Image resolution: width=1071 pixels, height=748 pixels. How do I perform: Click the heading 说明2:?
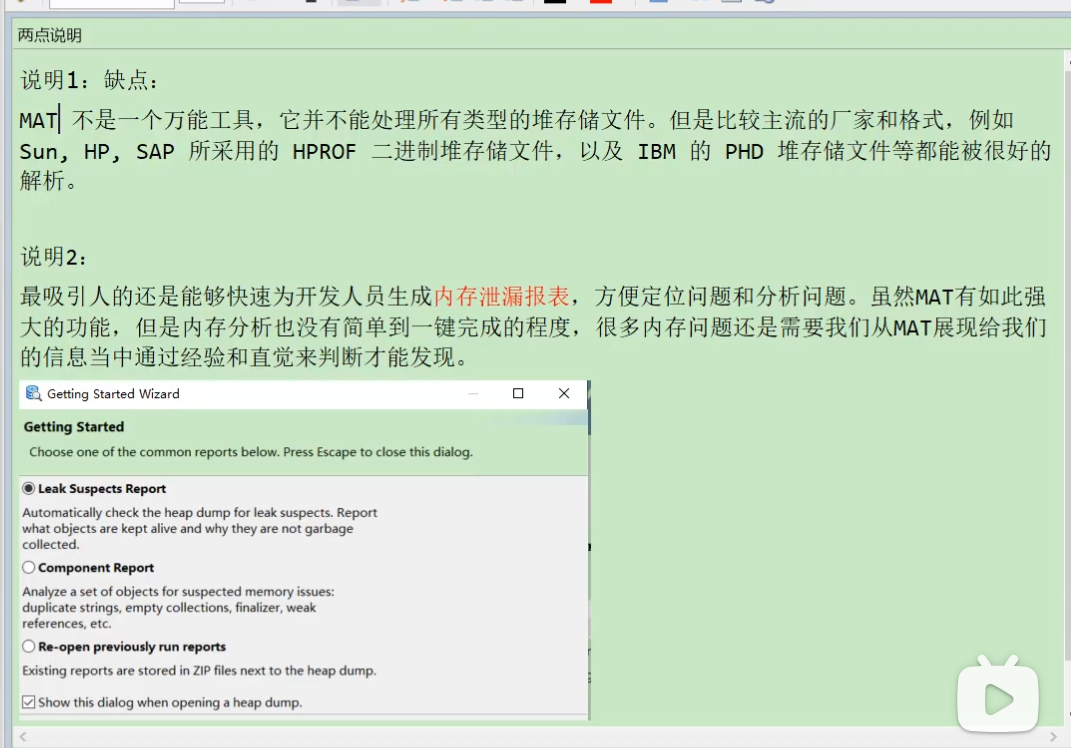53,257
